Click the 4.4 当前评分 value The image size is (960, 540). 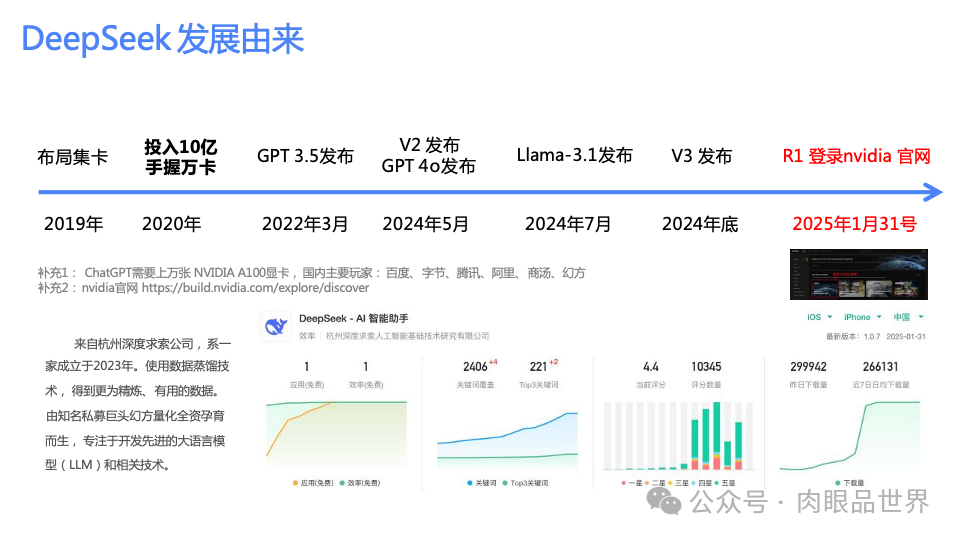click(651, 367)
